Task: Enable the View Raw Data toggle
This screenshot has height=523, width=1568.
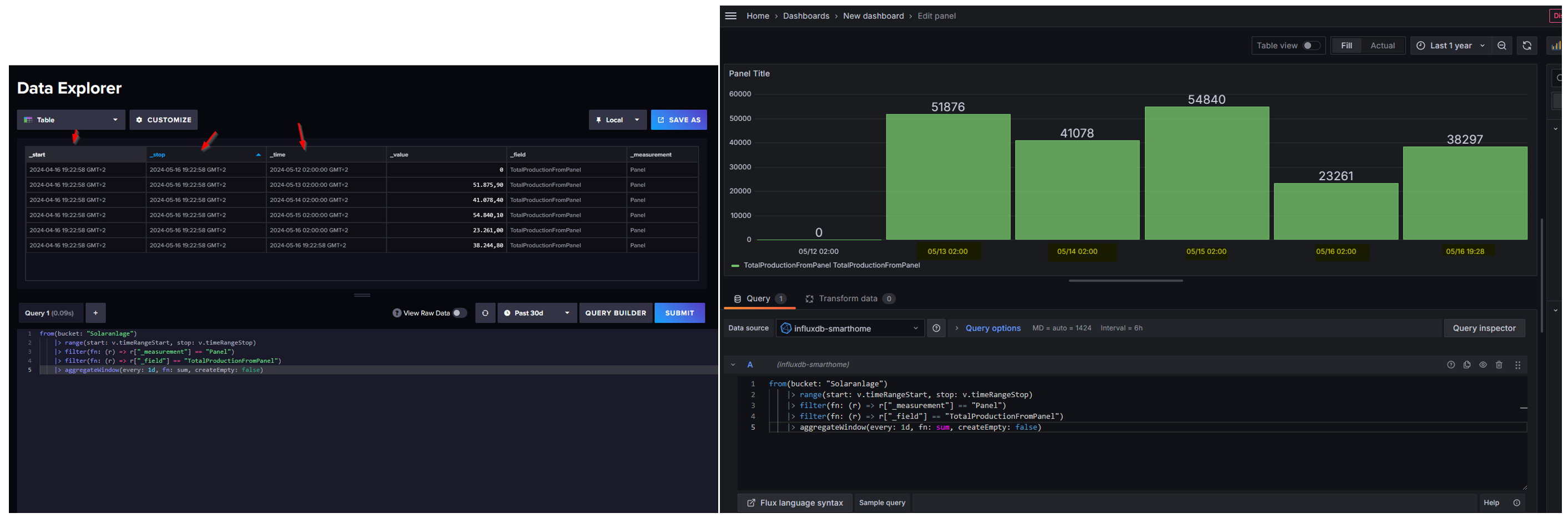Action: [459, 313]
